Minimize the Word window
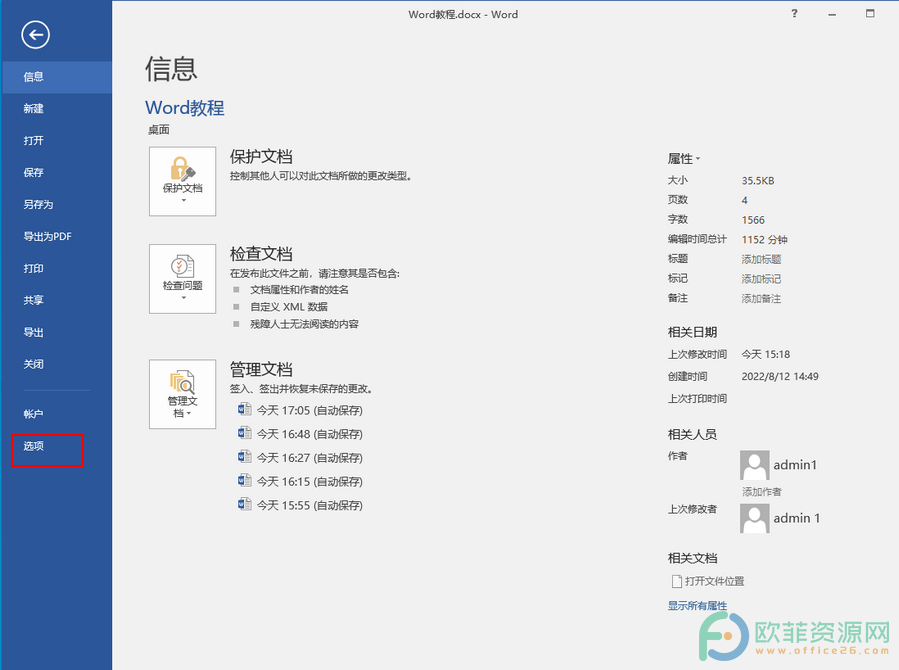The height and width of the screenshot is (670, 899). (x=832, y=14)
